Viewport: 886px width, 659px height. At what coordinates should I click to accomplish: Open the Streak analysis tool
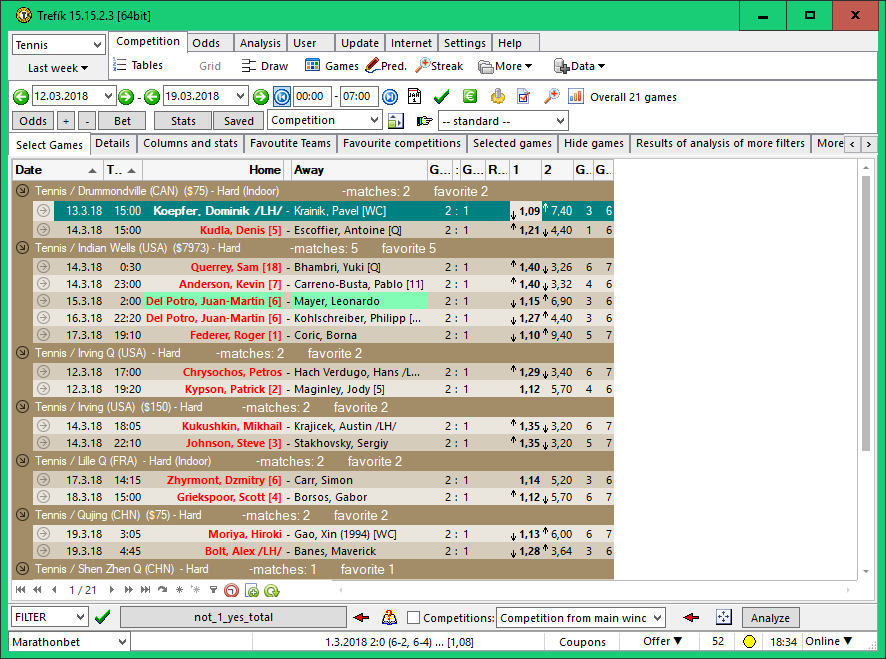coord(439,66)
